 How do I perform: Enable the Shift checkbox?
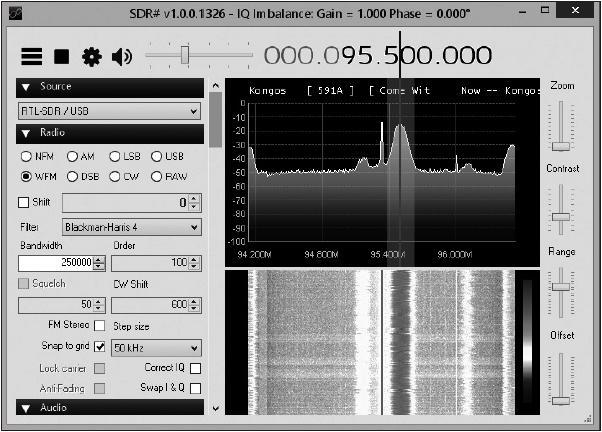coord(25,203)
